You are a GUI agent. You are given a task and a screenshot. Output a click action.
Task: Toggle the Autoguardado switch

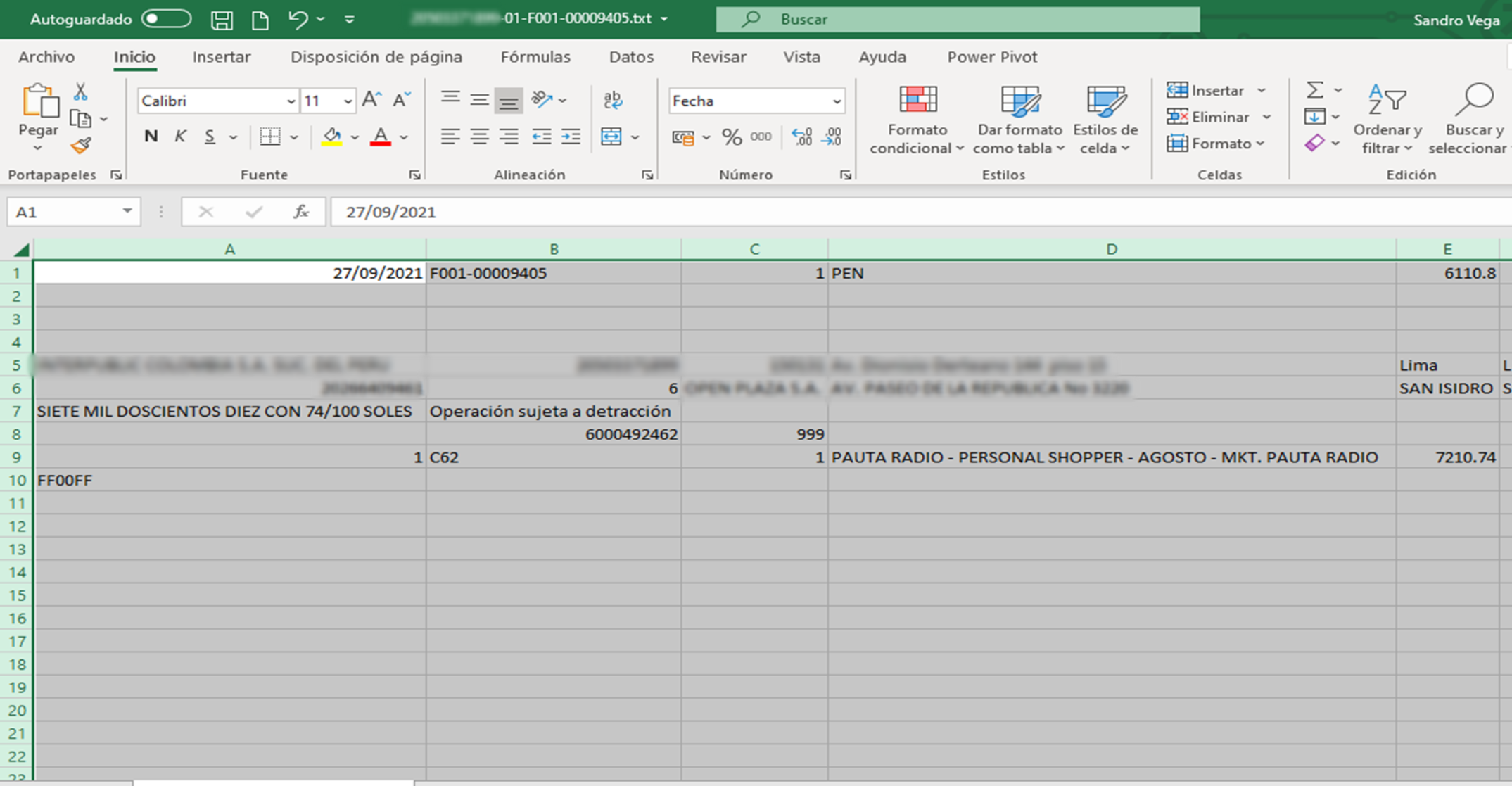(166, 19)
